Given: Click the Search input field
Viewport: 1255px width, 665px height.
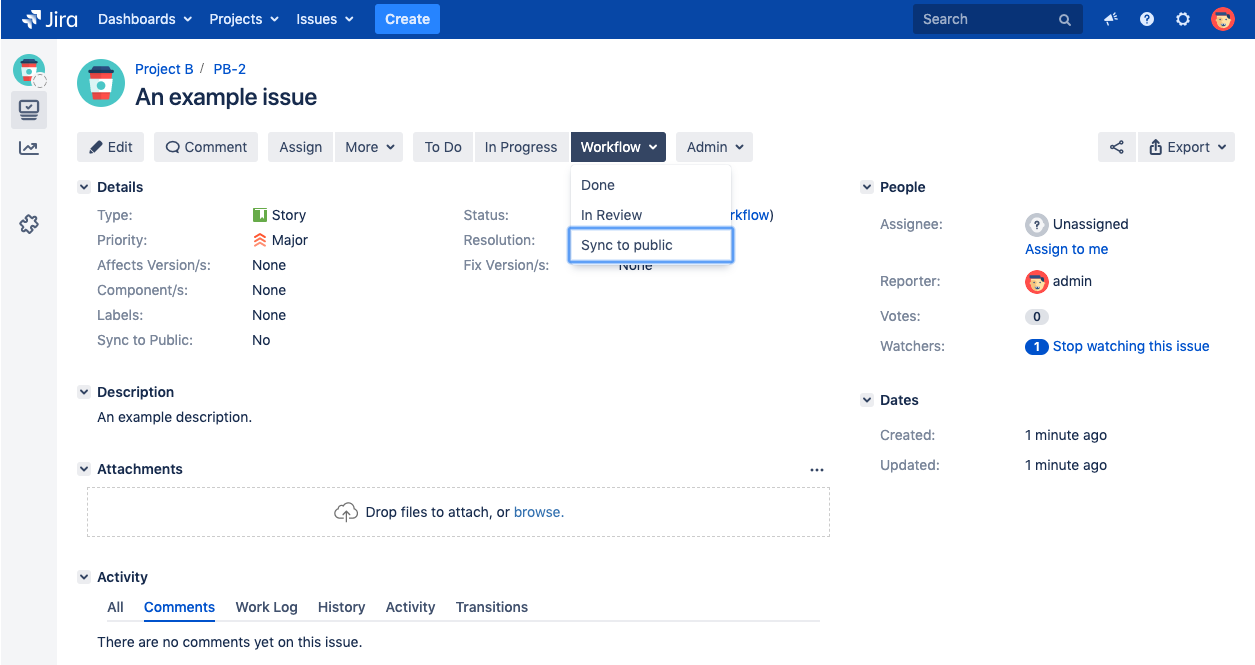Looking at the screenshot, I should [x=985, y=19].
